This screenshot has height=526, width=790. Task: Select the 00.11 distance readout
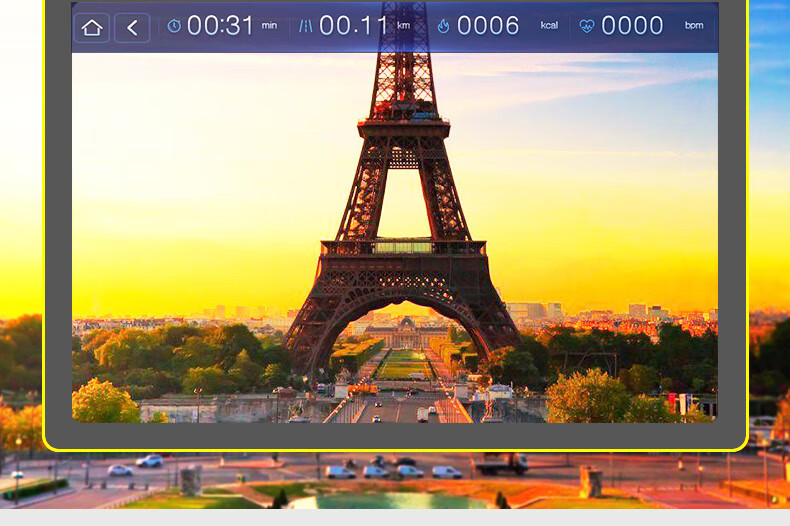(x=351, y=26)
